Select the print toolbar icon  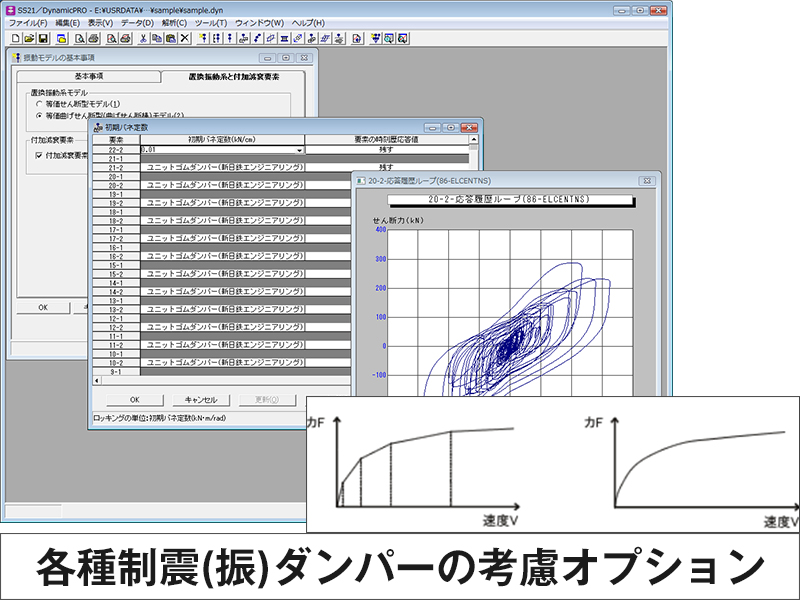coord(93,38)
